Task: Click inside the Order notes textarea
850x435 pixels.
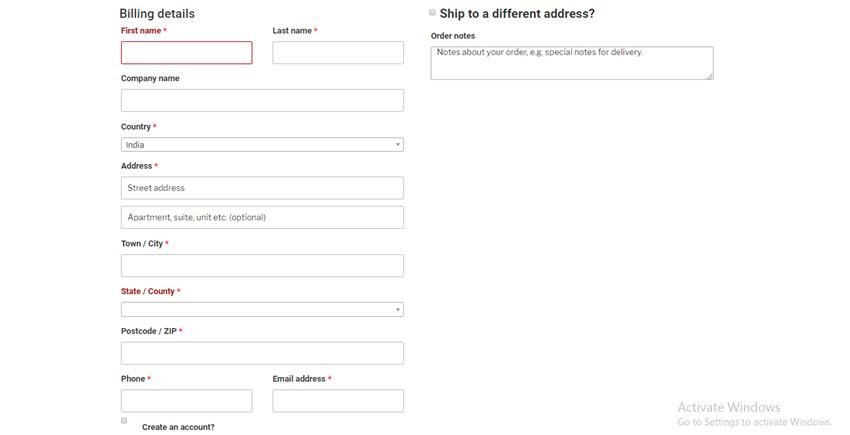Action: click(x=571, y=63)
